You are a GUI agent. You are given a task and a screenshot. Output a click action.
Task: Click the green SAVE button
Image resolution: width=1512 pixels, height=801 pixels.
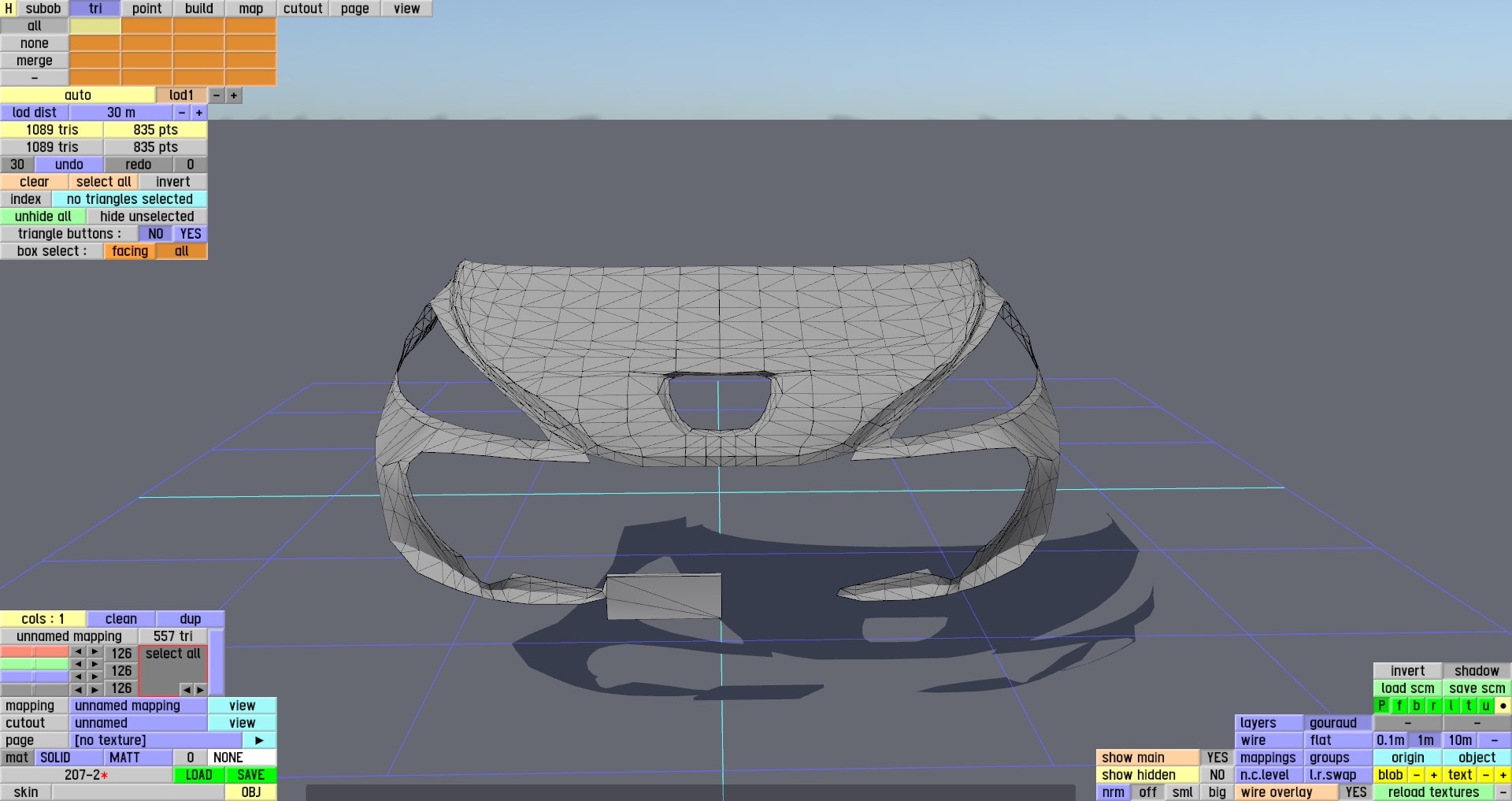[x=251, y=775]
